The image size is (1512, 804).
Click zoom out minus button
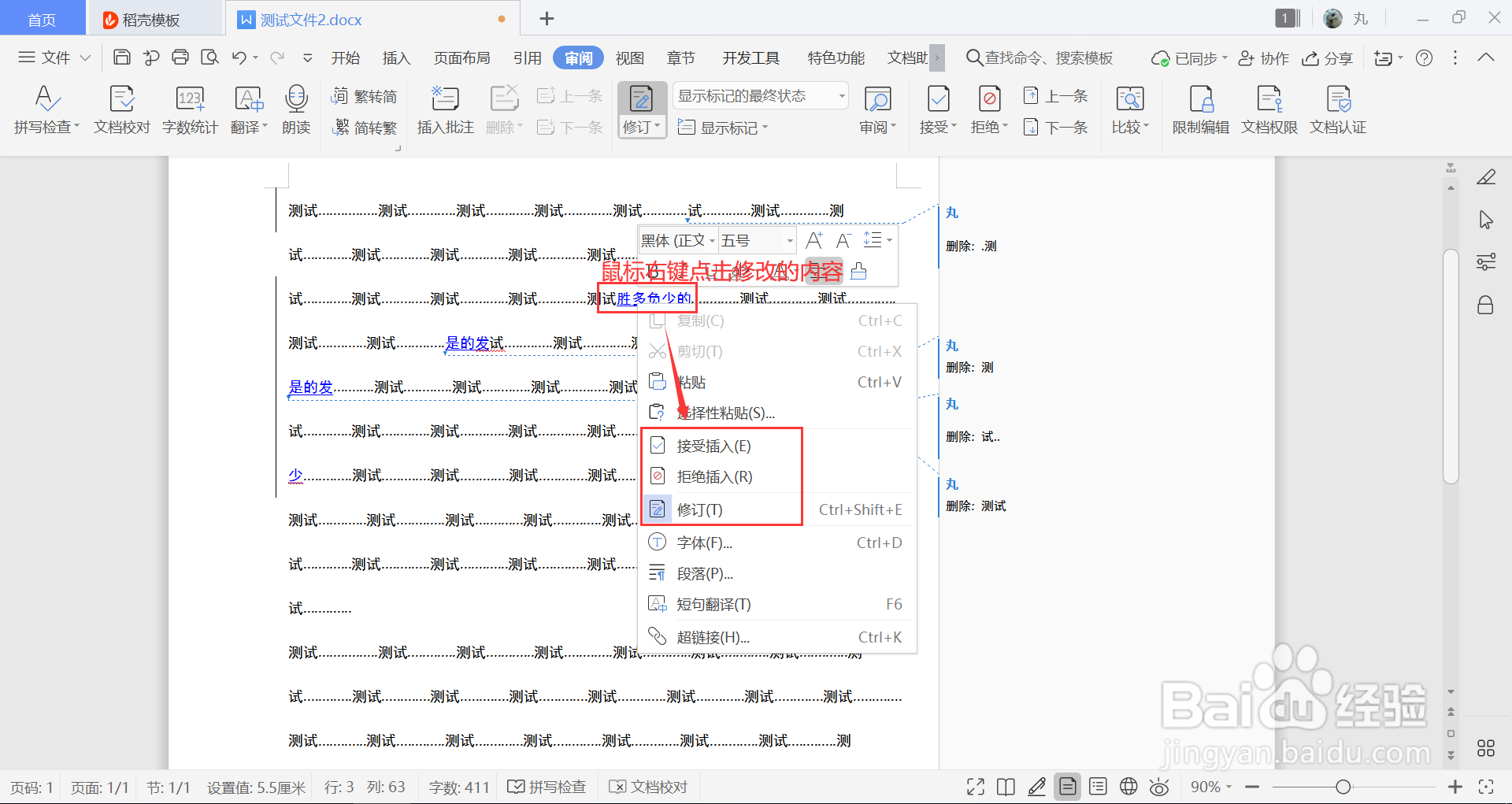(1252, 786)
